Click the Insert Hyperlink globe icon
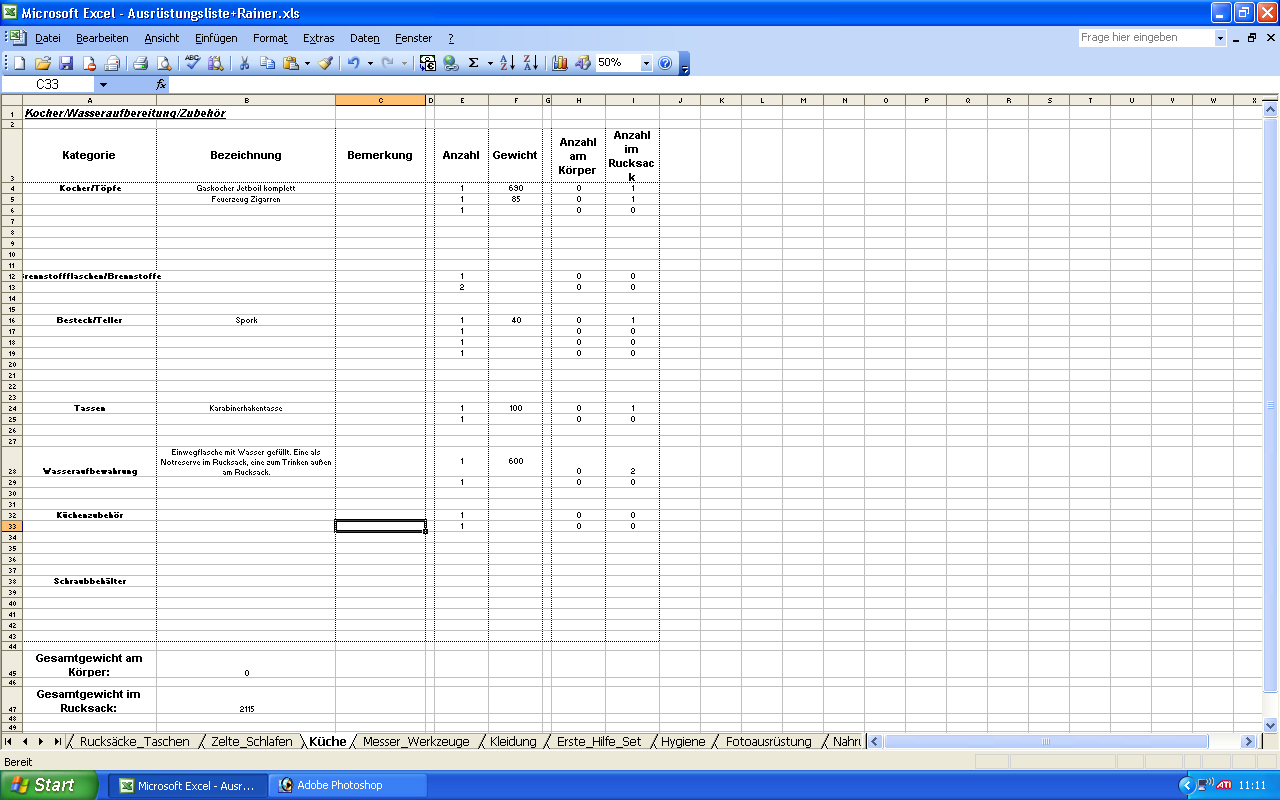Viewport: 1280px width, 800px height. coord(450,63)
